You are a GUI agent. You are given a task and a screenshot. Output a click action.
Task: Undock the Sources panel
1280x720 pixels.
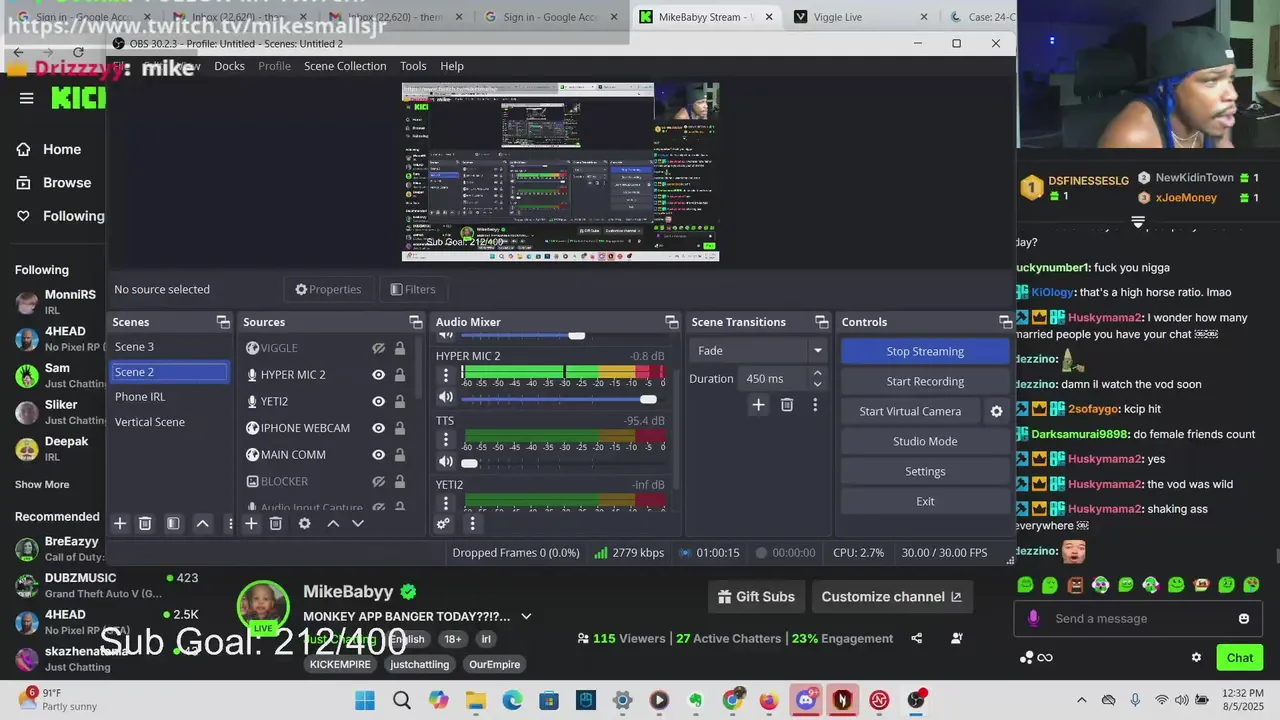point(415,322)
